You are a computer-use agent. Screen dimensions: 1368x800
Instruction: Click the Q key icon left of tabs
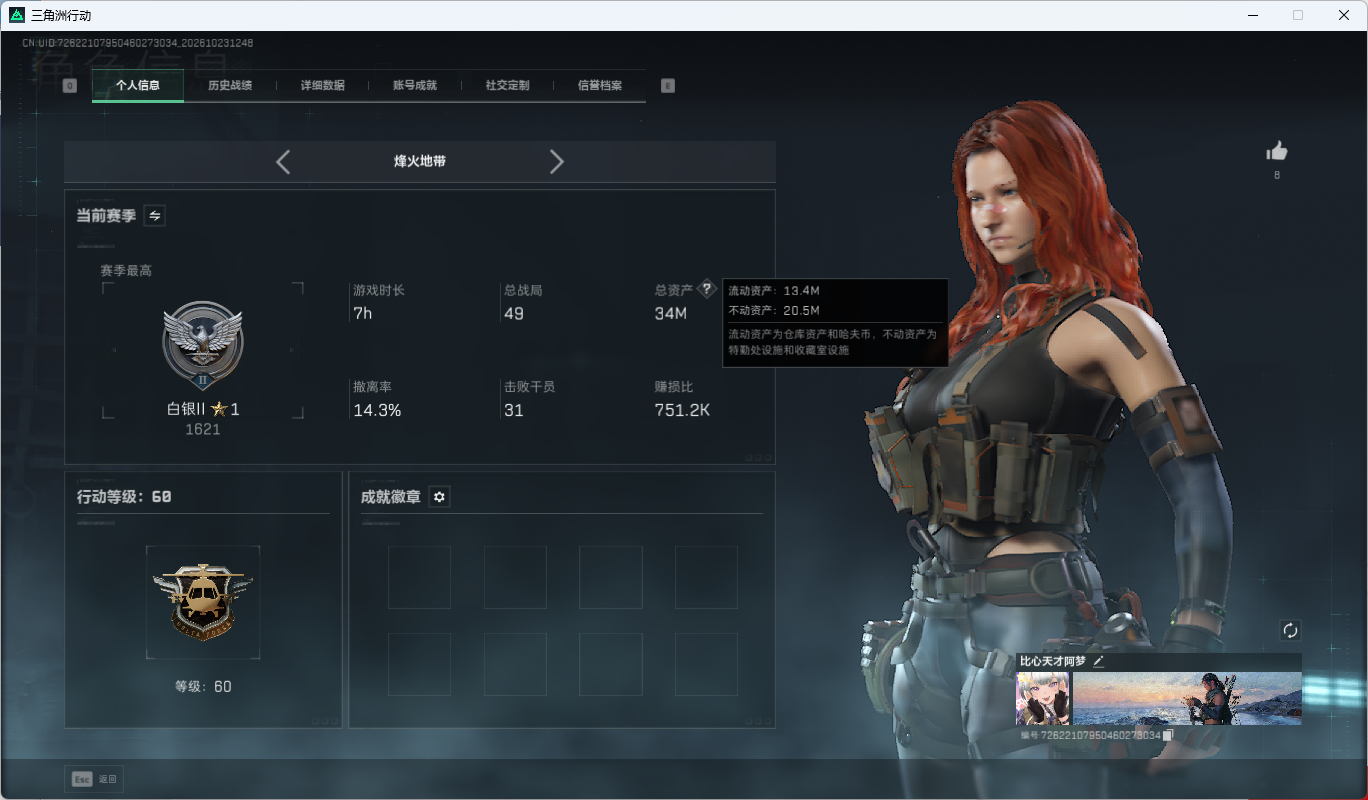click(x=70, y=86)
